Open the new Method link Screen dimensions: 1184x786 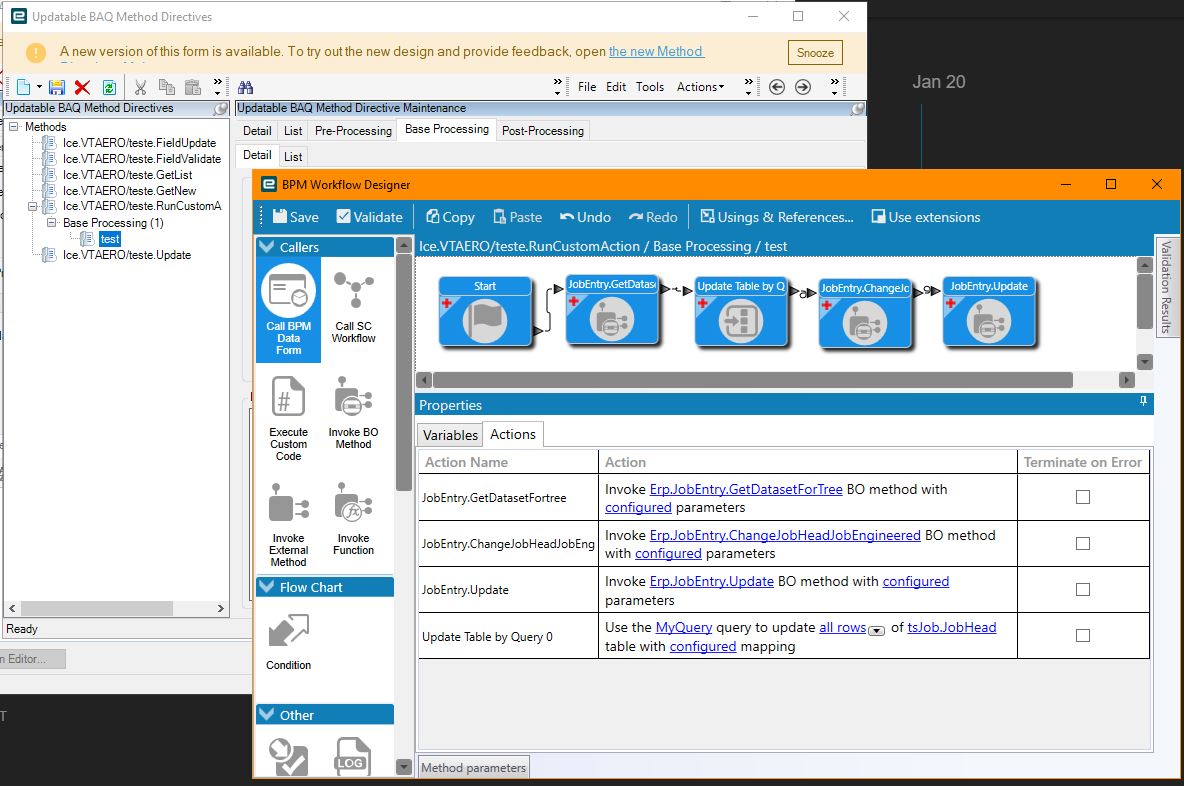pyautogui.click(x=655, y=51)
